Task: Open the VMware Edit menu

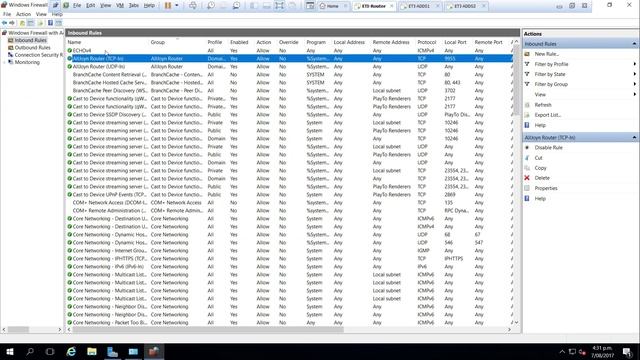Action: tap(91, 6)
